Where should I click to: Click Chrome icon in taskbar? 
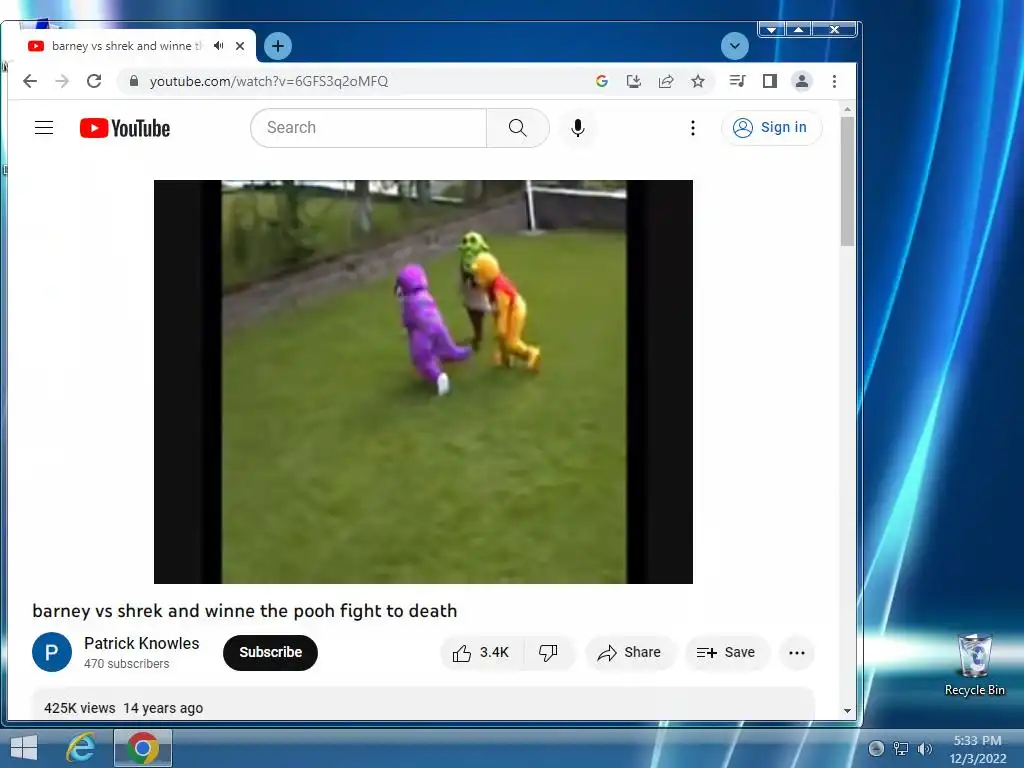[143, 748]
